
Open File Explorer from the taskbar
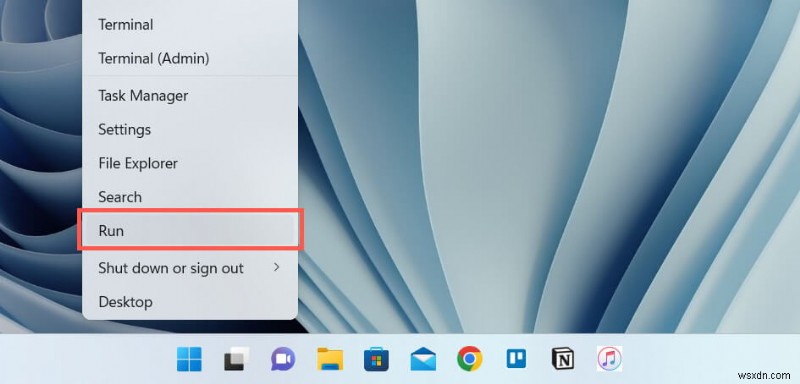(x=330, y=359)
